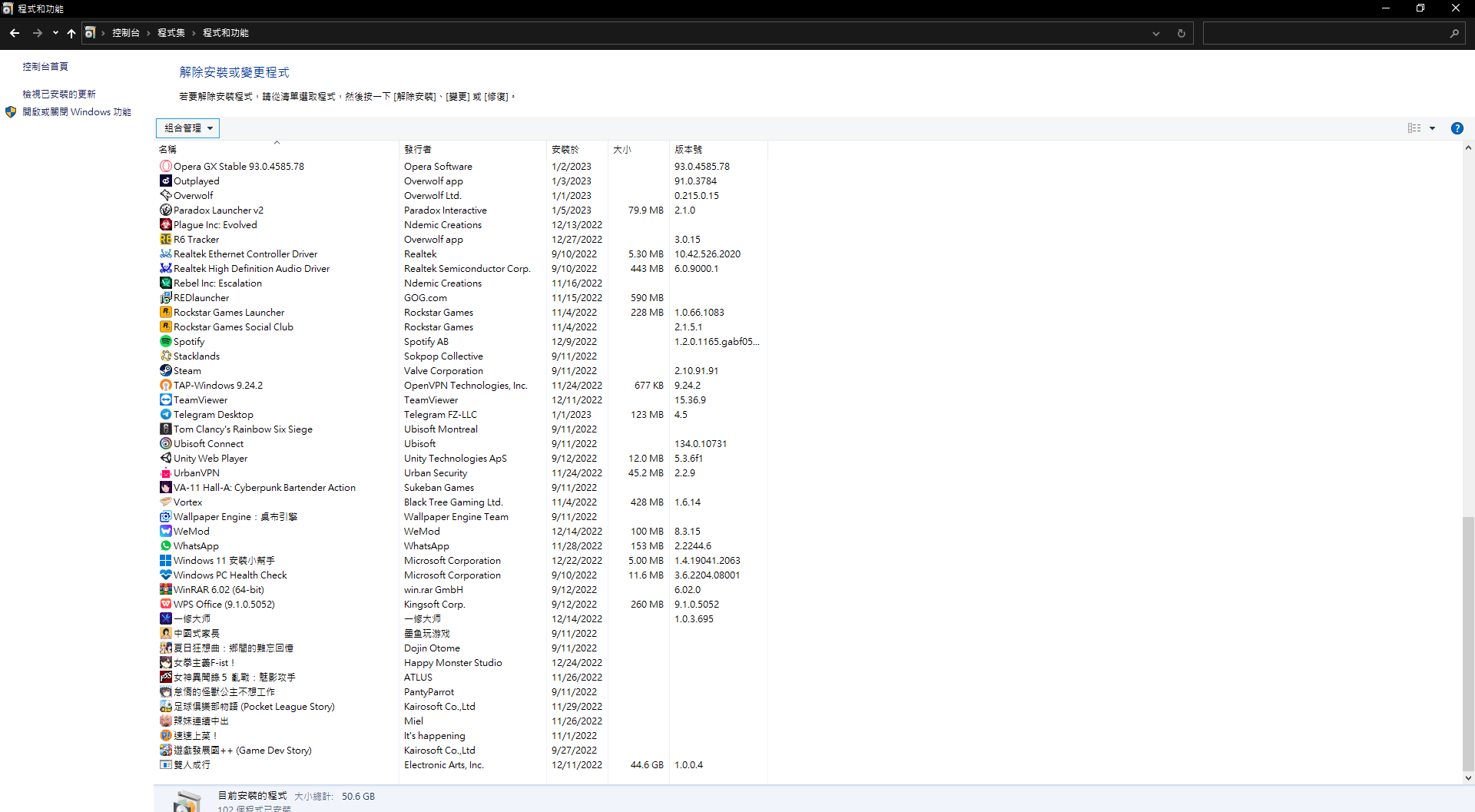This screenshot has height=812, width=1475.
Task: Click the scrollbar up arrow
Action: click(1468, 147)
